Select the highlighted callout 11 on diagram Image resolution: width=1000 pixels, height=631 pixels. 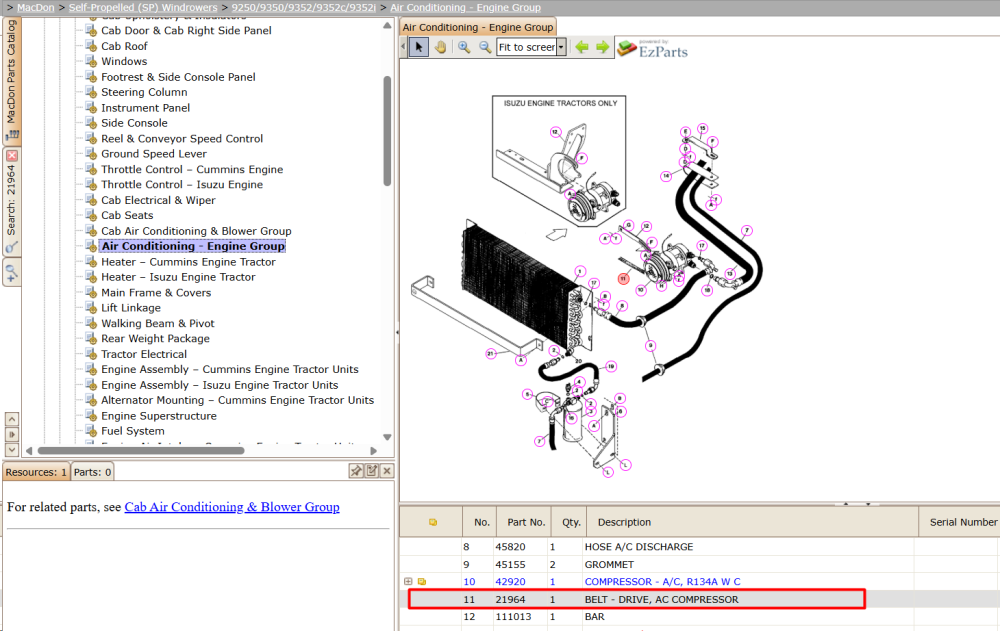623,278
